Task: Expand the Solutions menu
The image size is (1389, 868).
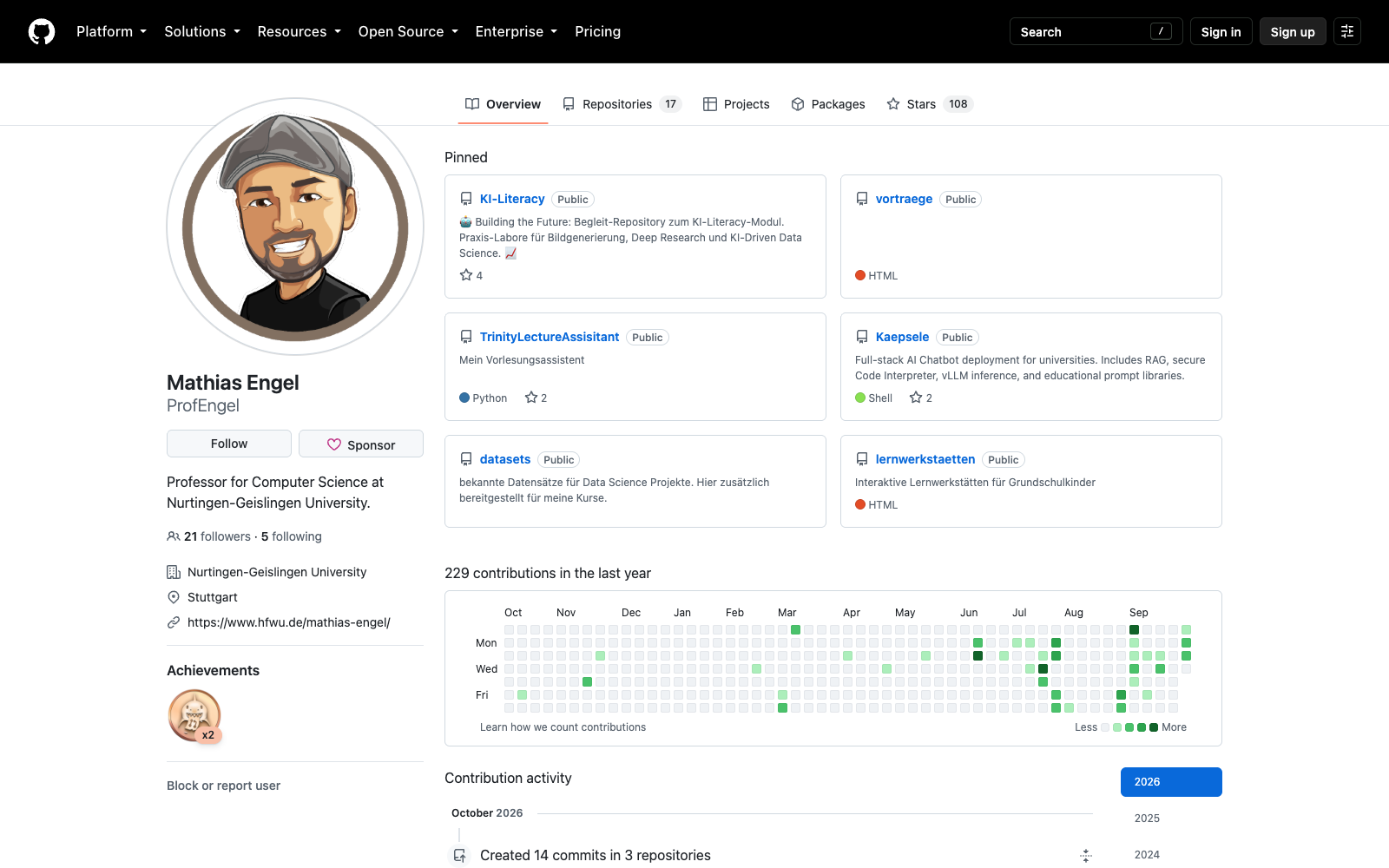Action: (202, 31)
